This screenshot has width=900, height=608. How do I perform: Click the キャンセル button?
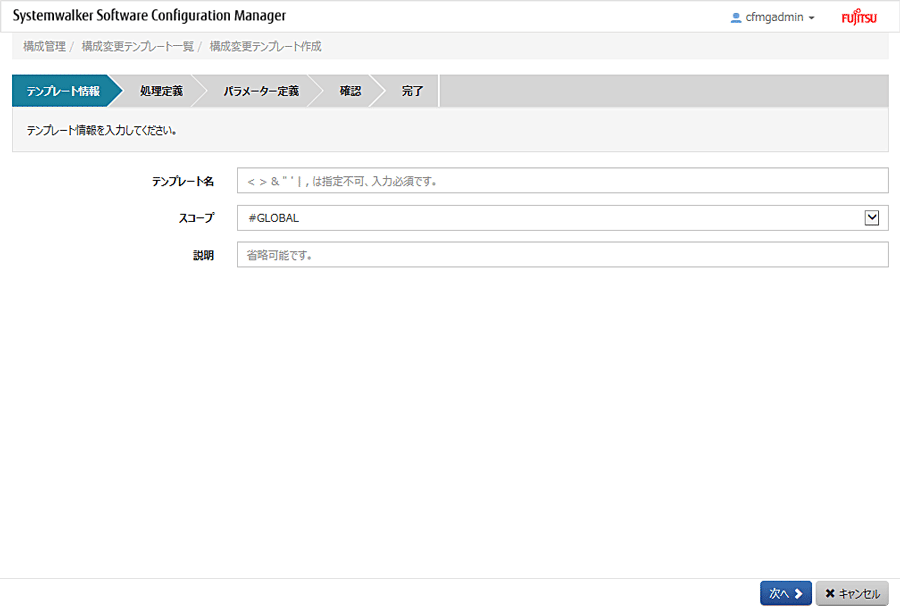point(852,594)
